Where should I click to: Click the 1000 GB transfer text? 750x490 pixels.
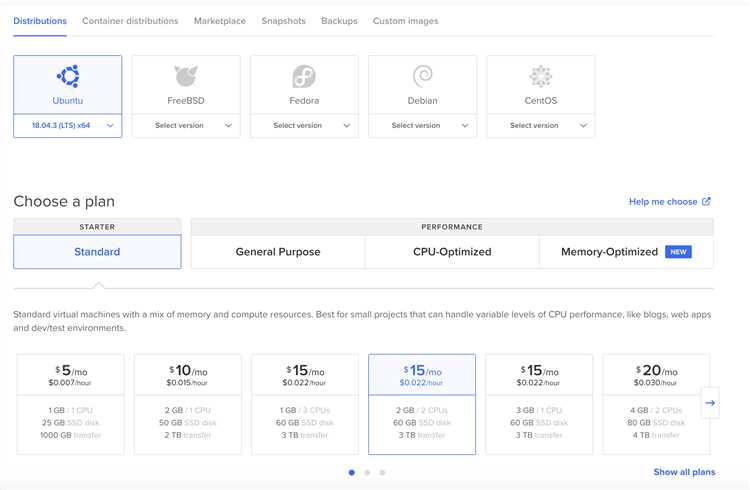[x=70, y=435]
